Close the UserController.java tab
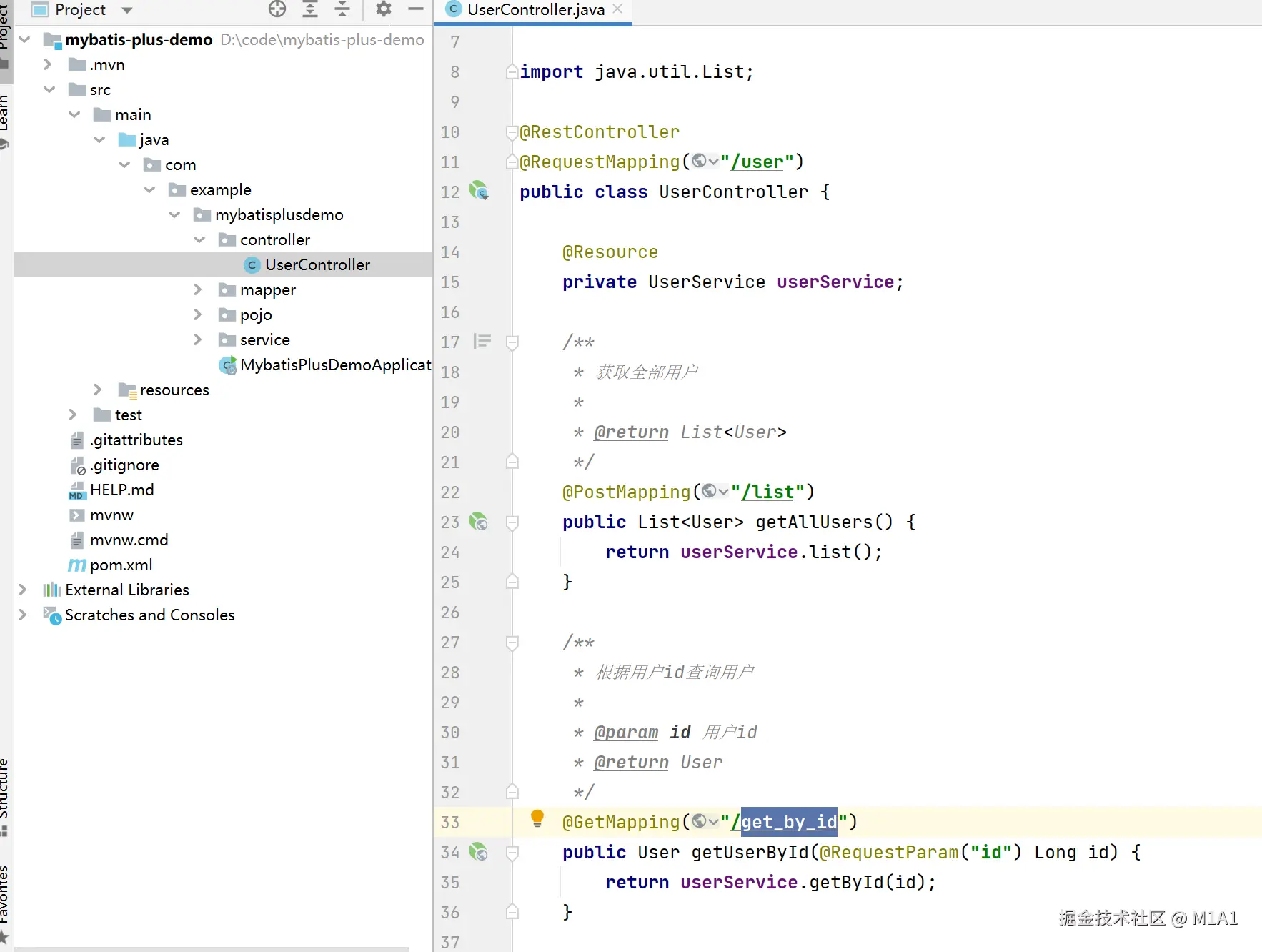The image size is (1262, 952). coord(618,9)
